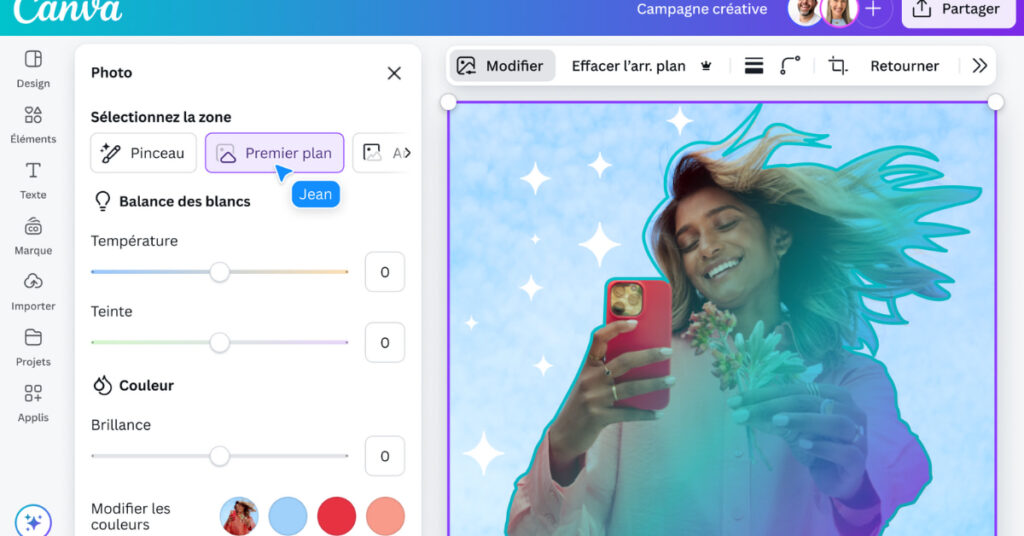Open the Design sidebar panel

(x=33, y=69)
